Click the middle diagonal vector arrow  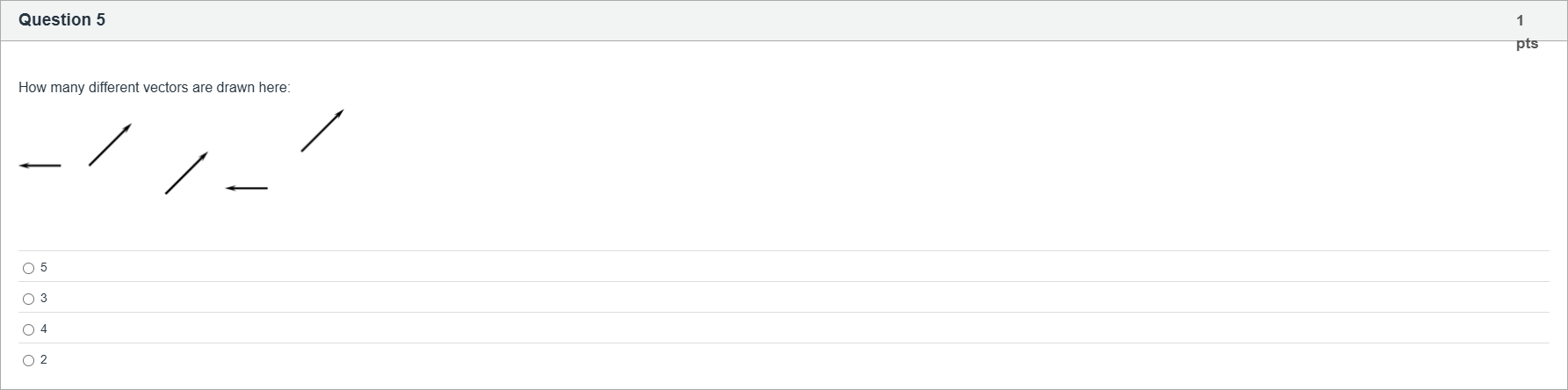(186, 173)
